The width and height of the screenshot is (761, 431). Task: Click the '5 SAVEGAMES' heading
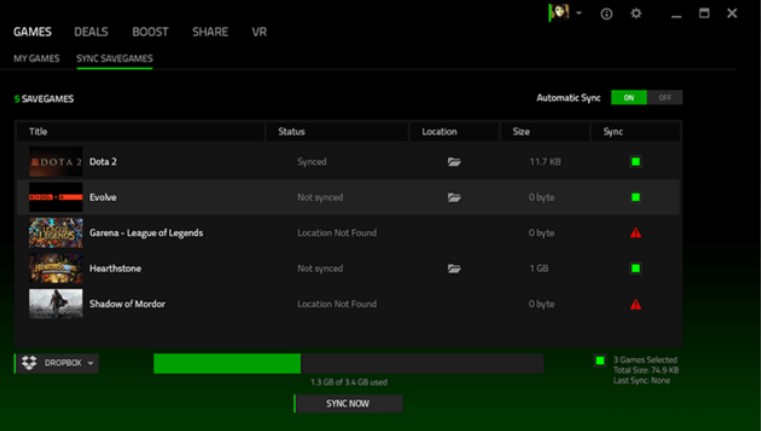(x=44, y=99)
